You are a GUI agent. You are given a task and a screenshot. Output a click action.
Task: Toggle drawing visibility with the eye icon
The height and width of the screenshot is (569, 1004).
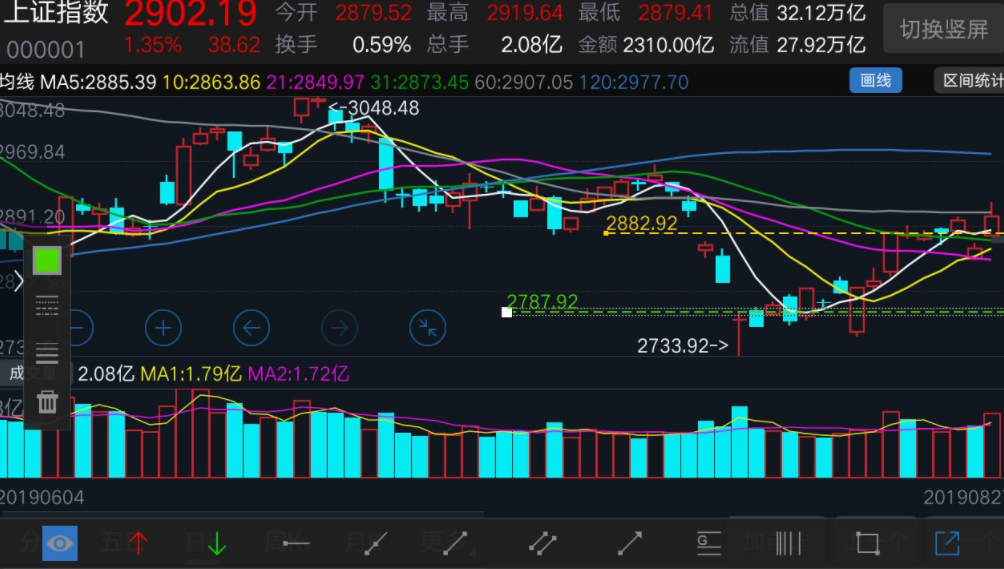tap(60, 543)
